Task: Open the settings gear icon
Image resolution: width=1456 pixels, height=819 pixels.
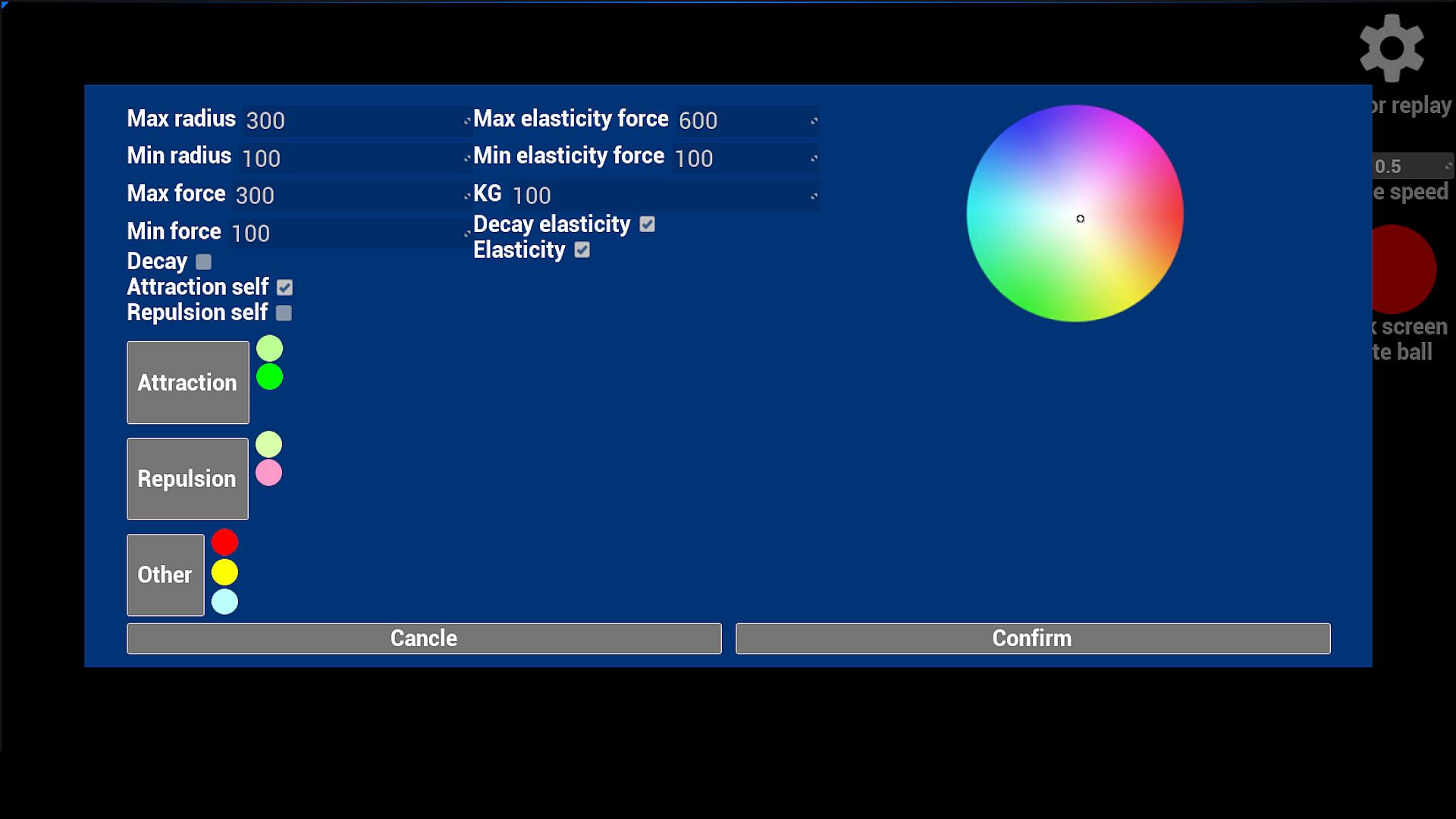Action: [1391, 49]
